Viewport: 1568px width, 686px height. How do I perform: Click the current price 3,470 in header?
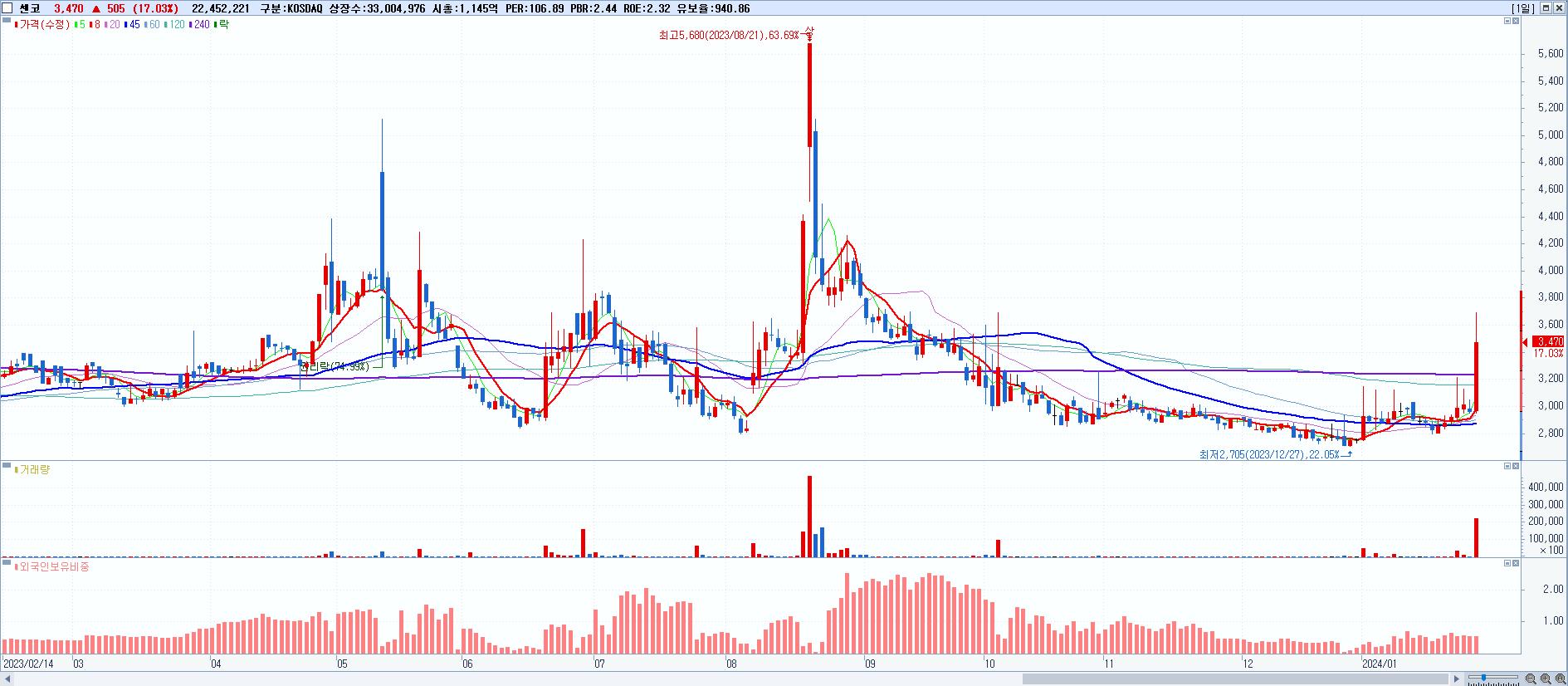[x=69, y=8]
